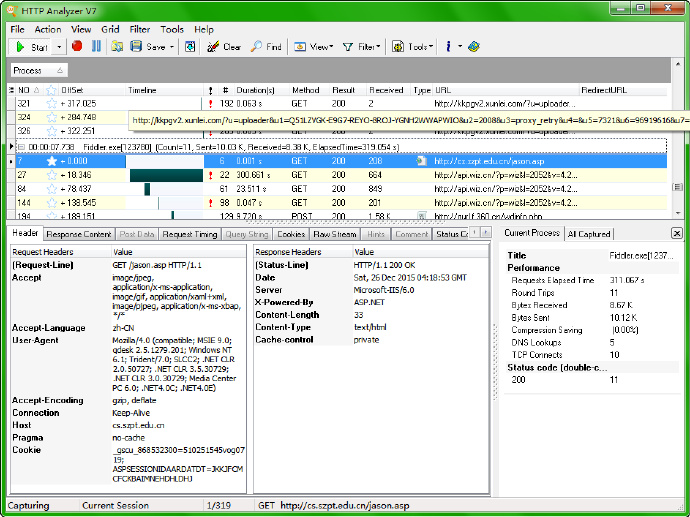Viewport: 690px width, 517px height.
Task: Open the File menu
Action: 17,29
